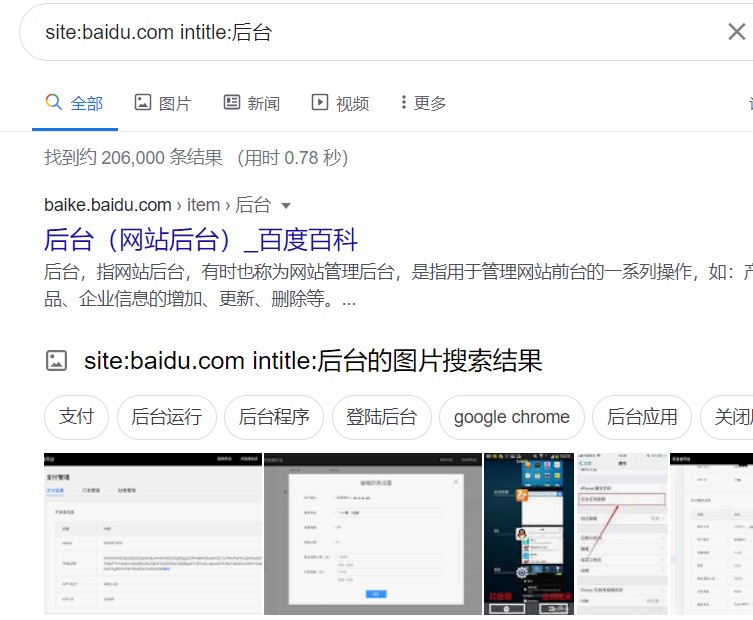
Task: Open the 支付管理 settings table thumbnail
Action: [153, 534]
